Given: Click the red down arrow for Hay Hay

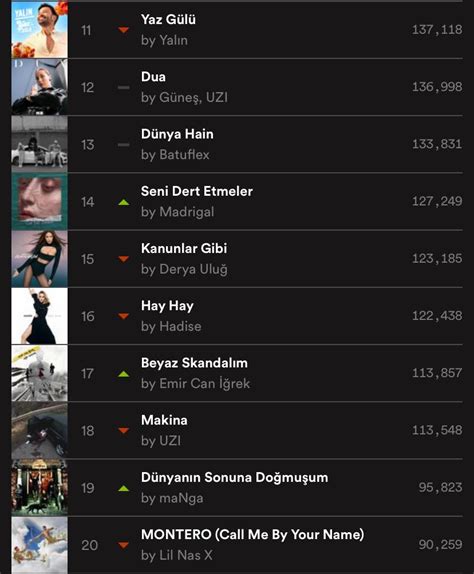Looking at the screenshot, I should coord(124,316).
